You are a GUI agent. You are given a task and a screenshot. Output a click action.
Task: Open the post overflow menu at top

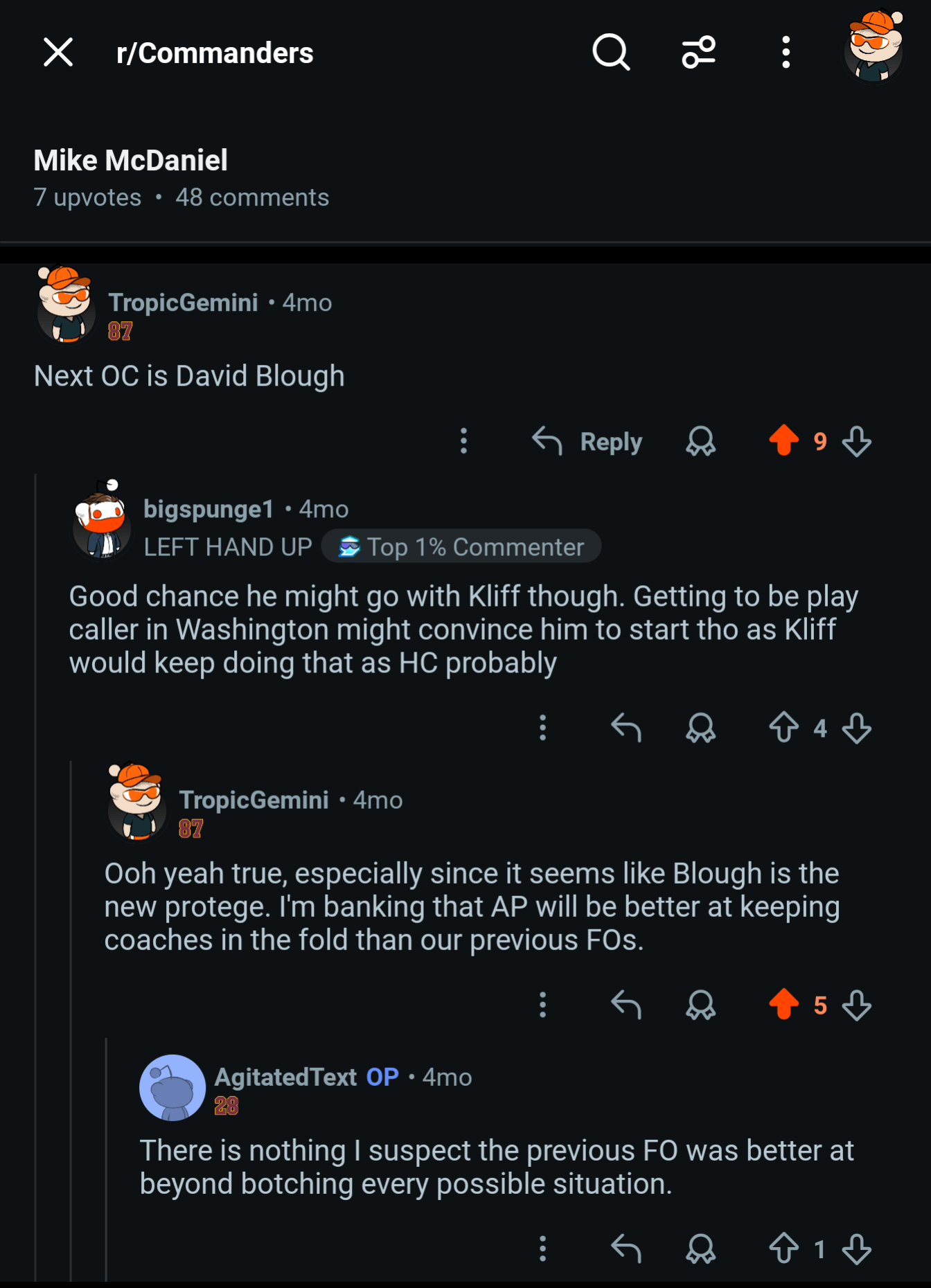coord(786,53)
